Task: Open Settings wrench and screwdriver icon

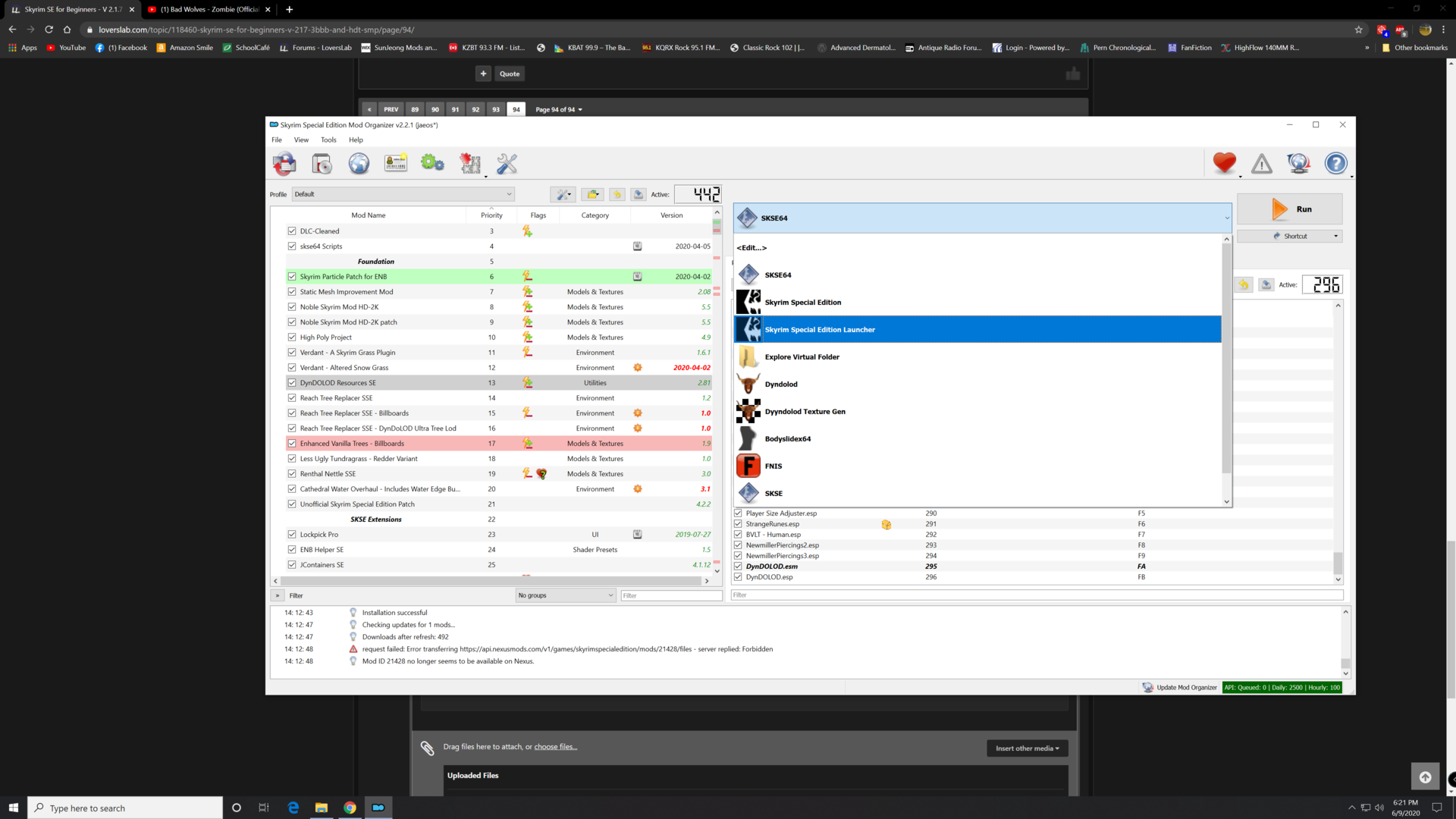Action: tap(507, 163)
